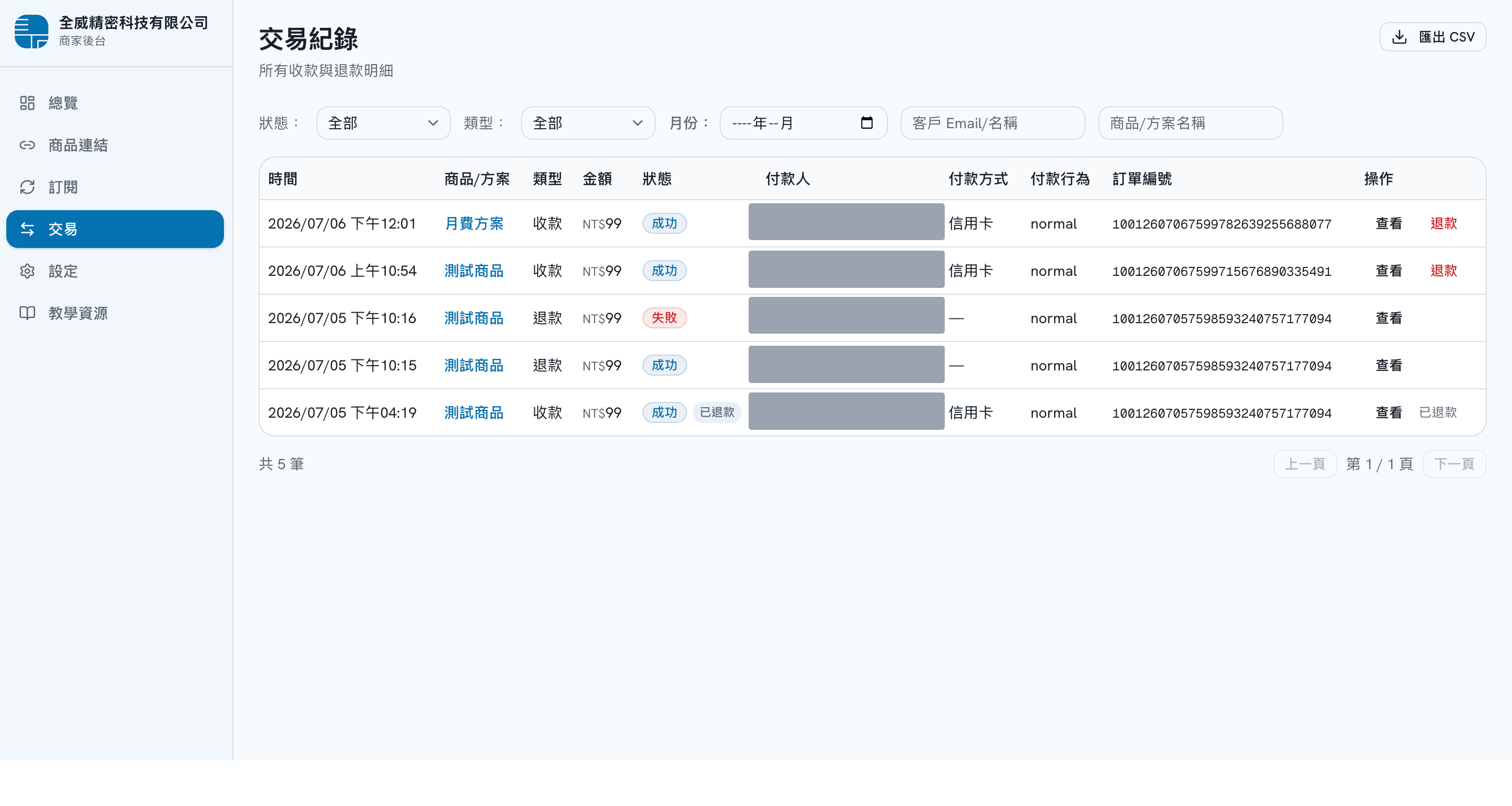This screenshot has width=1512, height=806.
Task: Open the 類型 filter dropdown
Action: pyautogui.click(x=588, y=122)
